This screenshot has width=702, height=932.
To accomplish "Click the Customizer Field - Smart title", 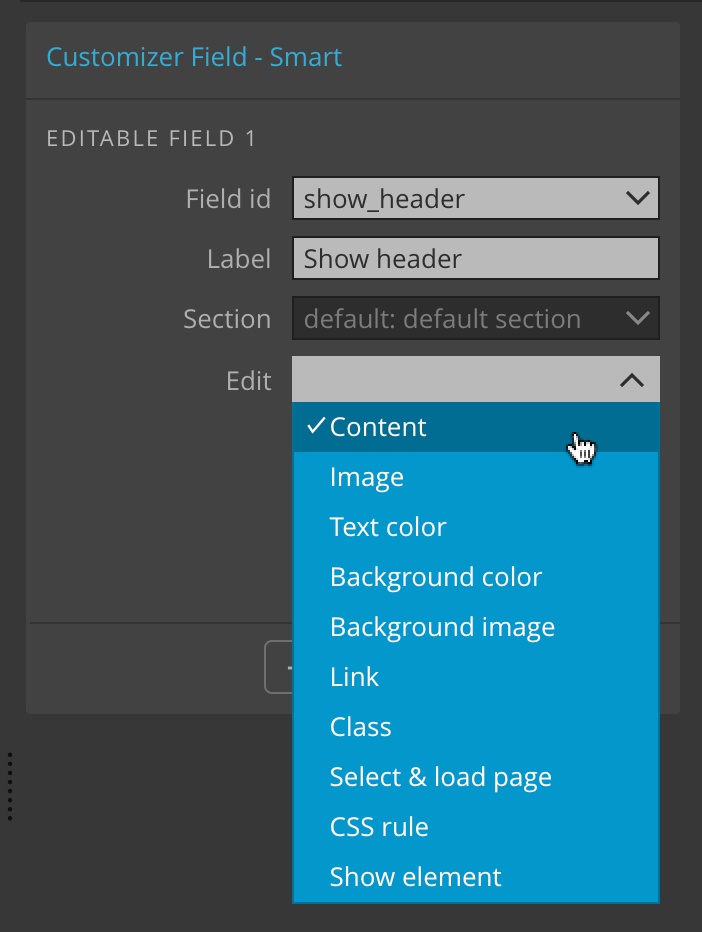I will click(194, 57).
